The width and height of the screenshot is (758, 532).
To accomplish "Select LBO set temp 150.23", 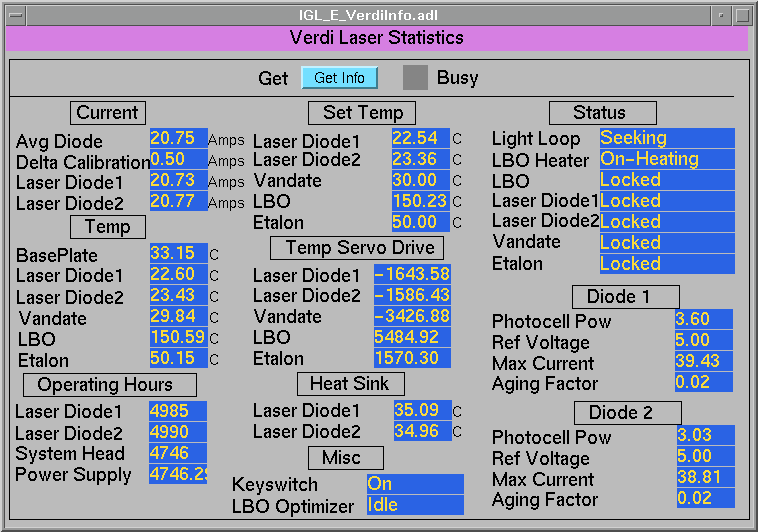I will tap(421, 201).
